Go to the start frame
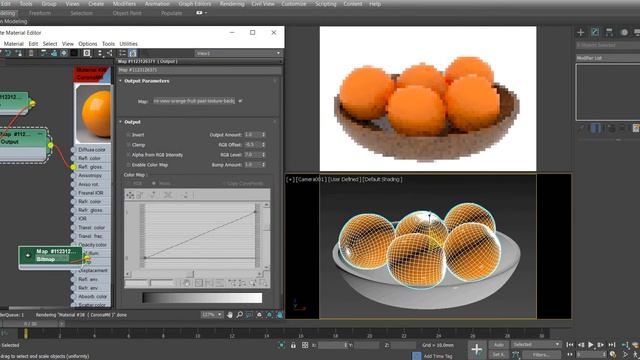 pos(570,345)
